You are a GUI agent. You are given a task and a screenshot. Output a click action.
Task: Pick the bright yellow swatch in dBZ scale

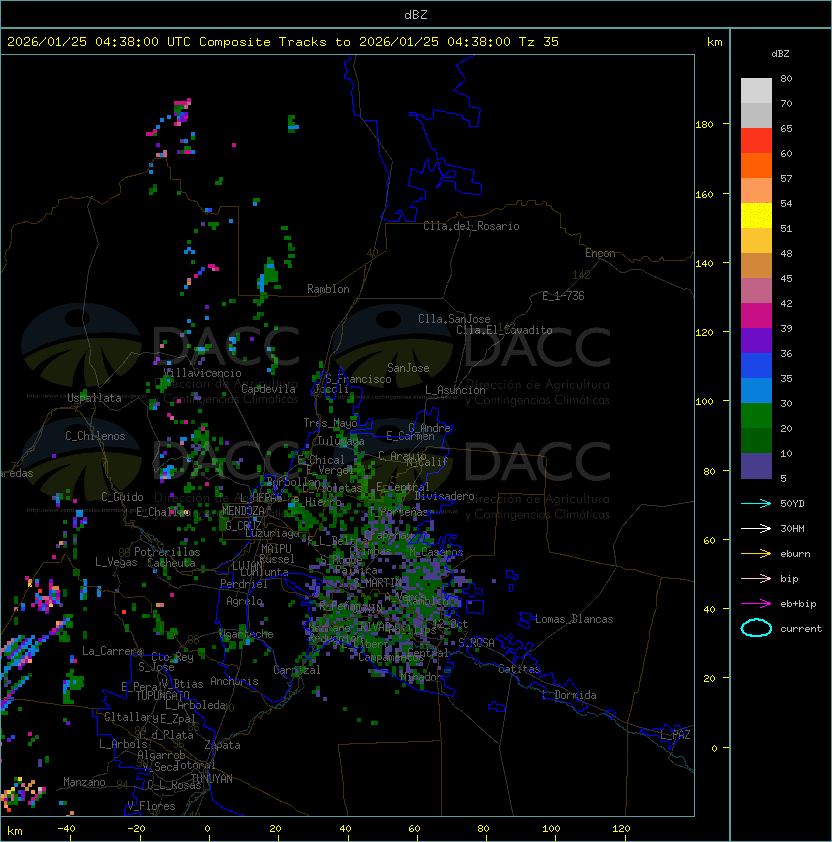pyautogui.click(x=756, y=216)
